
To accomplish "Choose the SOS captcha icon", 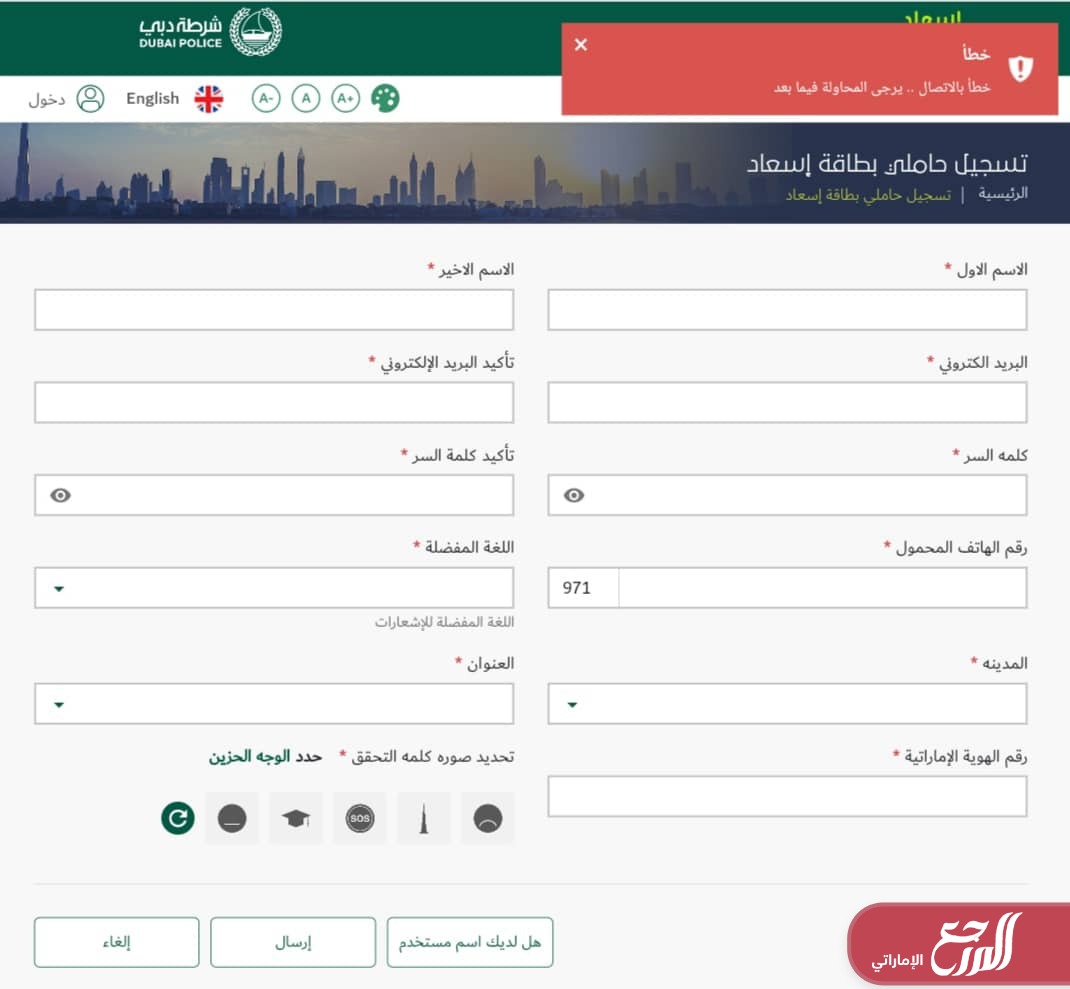I will [x=359, y=819].
